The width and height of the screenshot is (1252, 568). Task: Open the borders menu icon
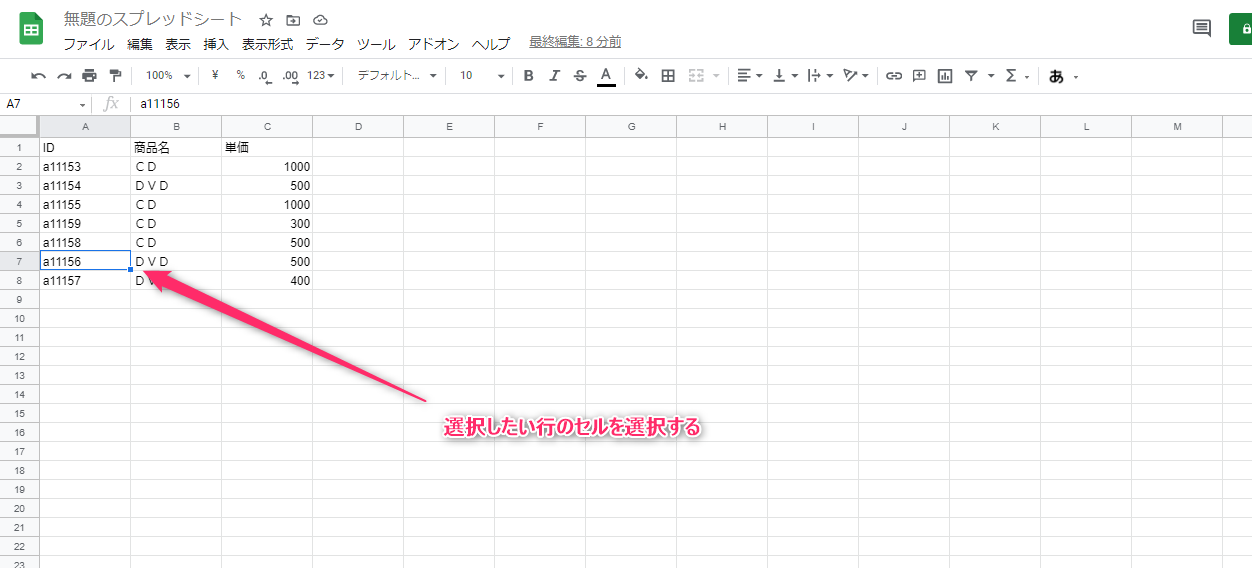tap(668, 75)
